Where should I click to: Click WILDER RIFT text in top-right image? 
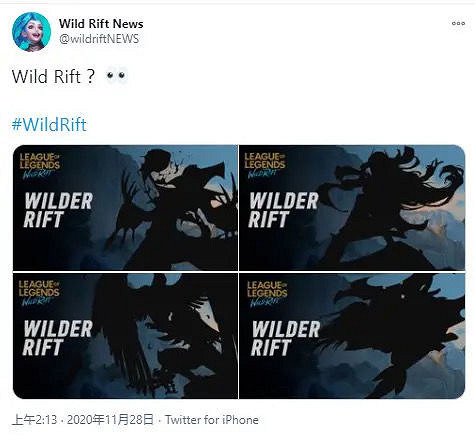[x=284, y=210]
